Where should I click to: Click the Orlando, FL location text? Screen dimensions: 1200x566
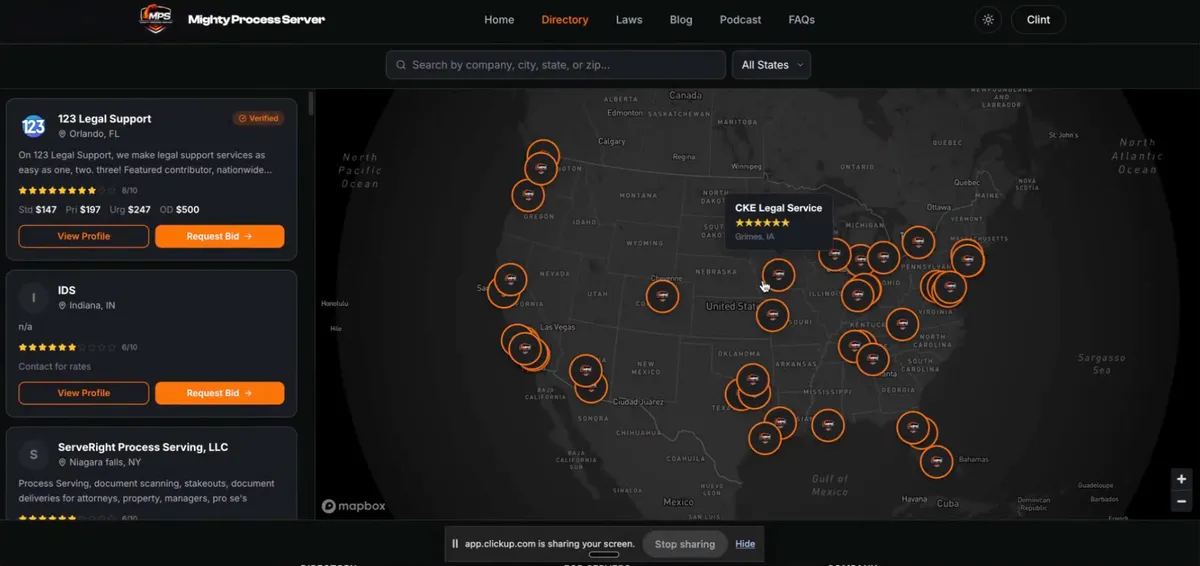pos(94,134)
